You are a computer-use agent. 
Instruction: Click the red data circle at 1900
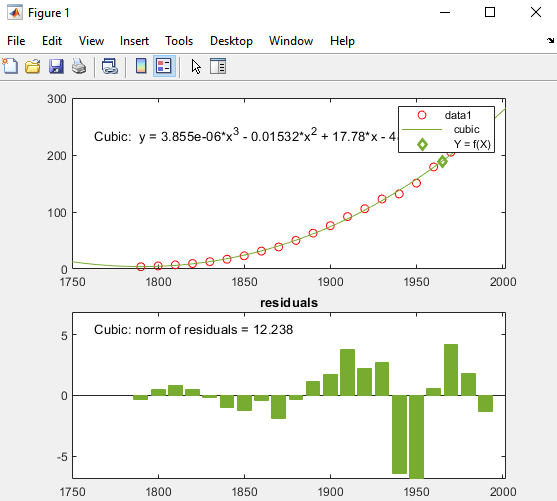[x=330, y=226]
